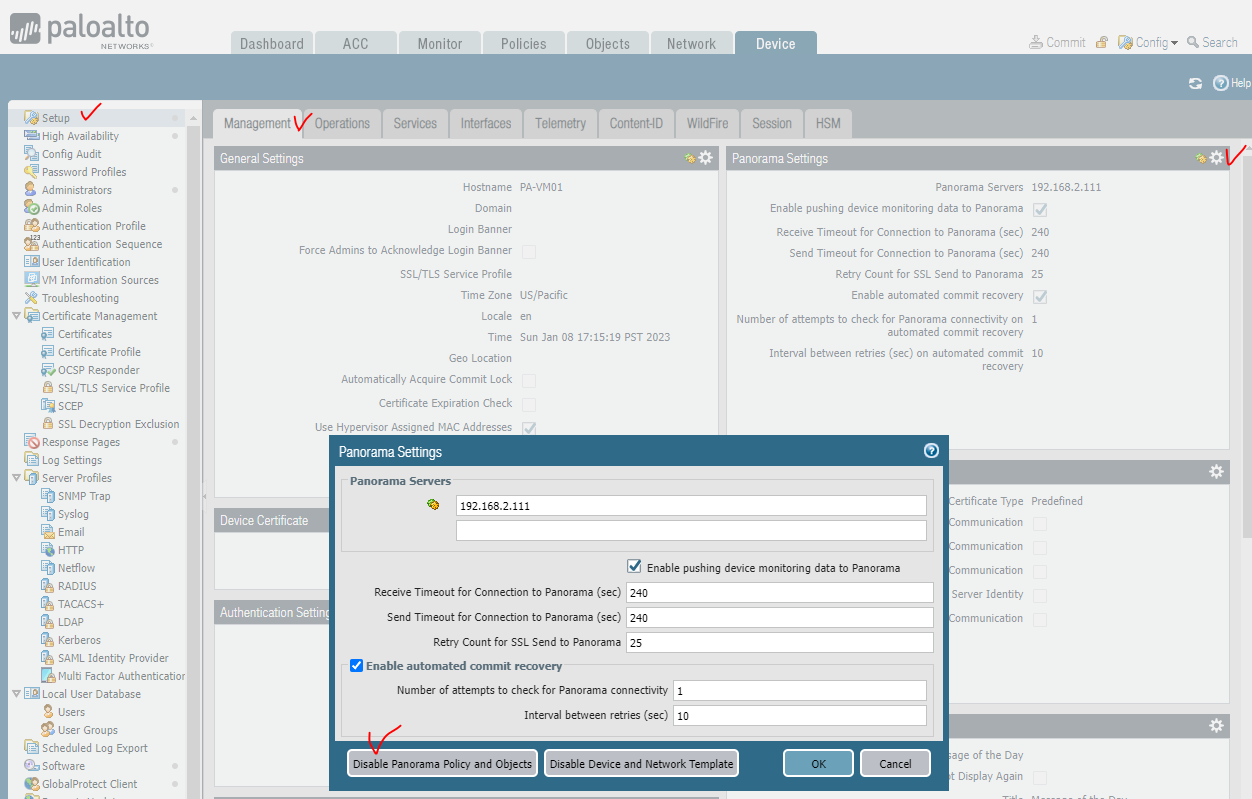Click the refresh icon near Help
The image size is (1252, 799).
point(1195,84)
